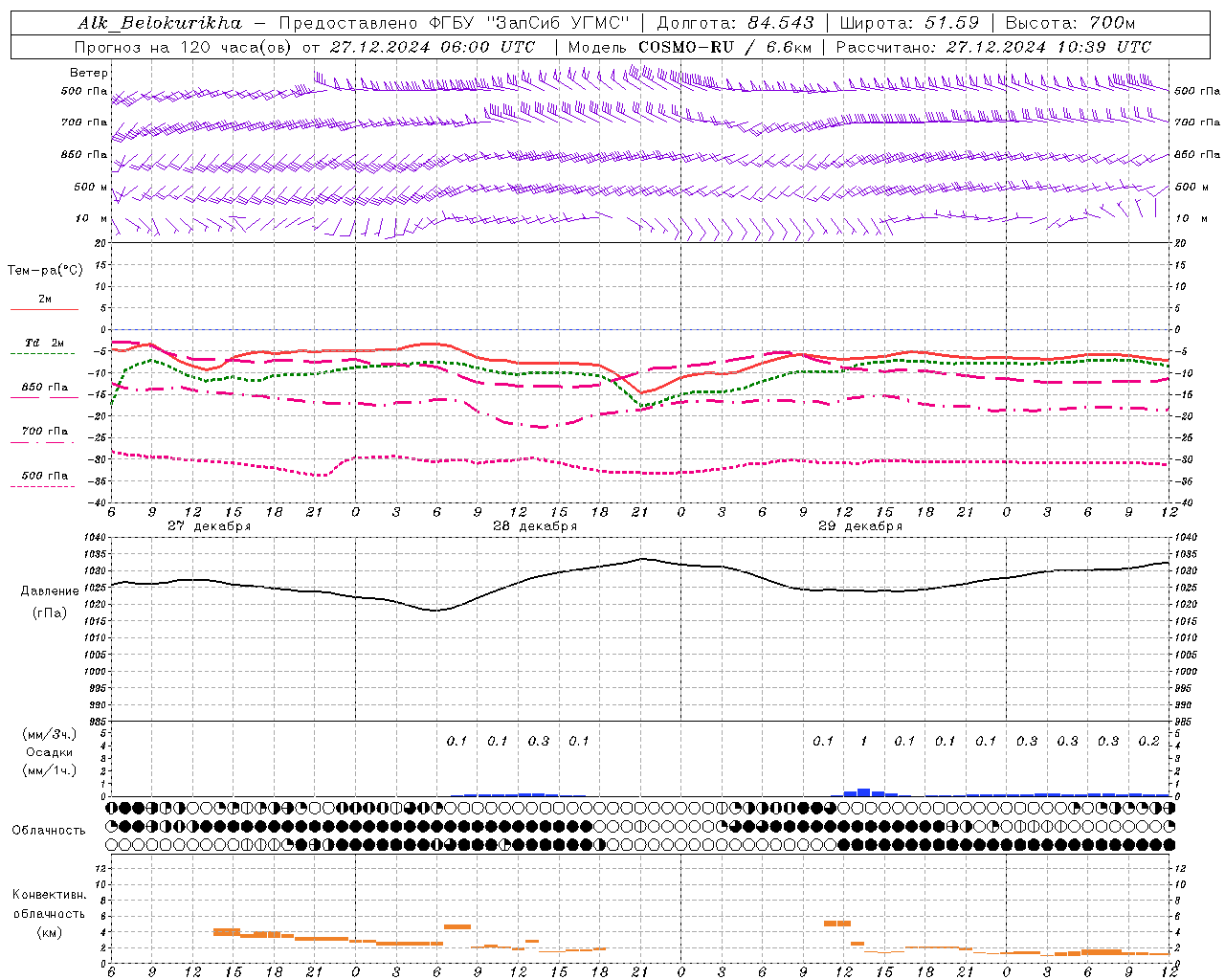Select the computed time Рассчитано: 27.12.2024 10:39 UTC
The image size is (1225, 980).
[993, 47]
